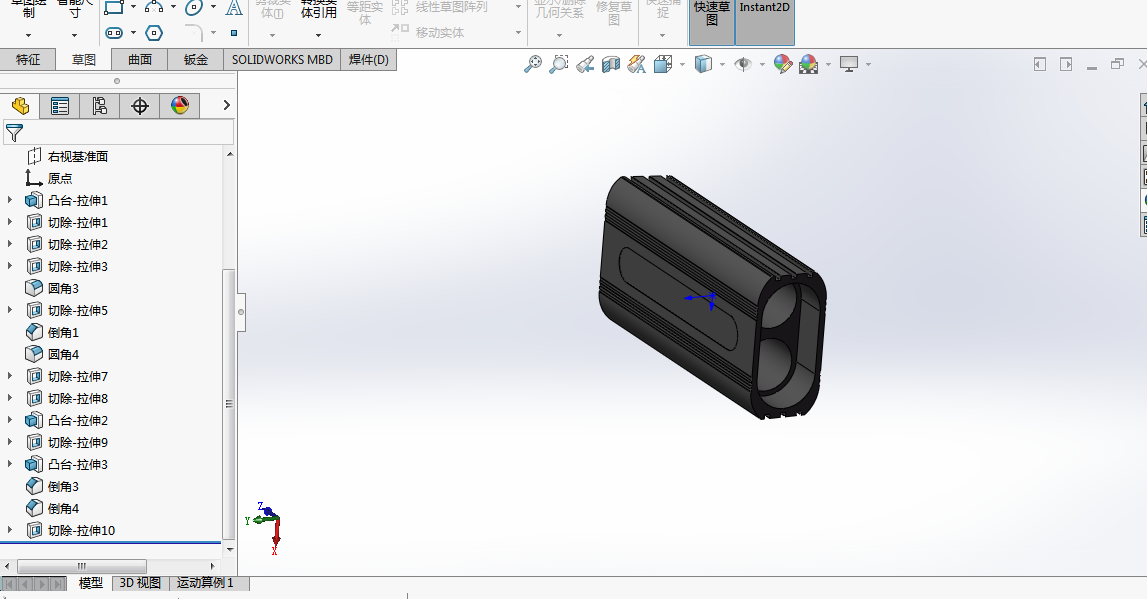Open 运动算例 1 tab
This screenshot has width=1147, height=599.
205,583
